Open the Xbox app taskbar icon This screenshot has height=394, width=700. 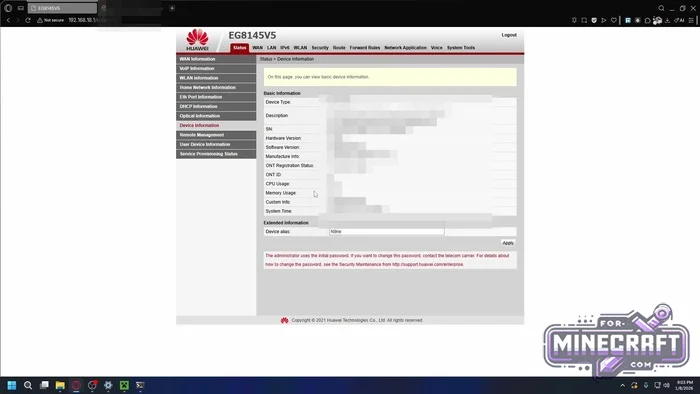[124, 385]
